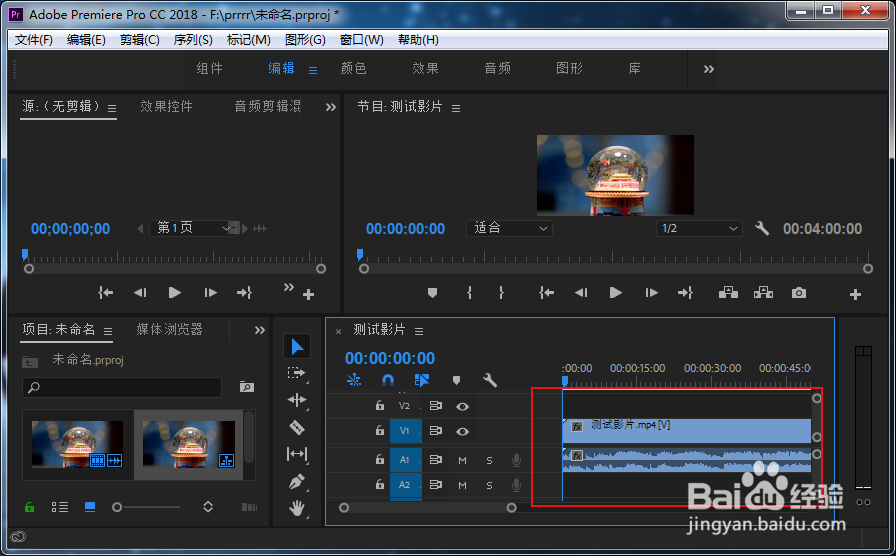Expand hidden Source panel tabs

pos(331,107)
